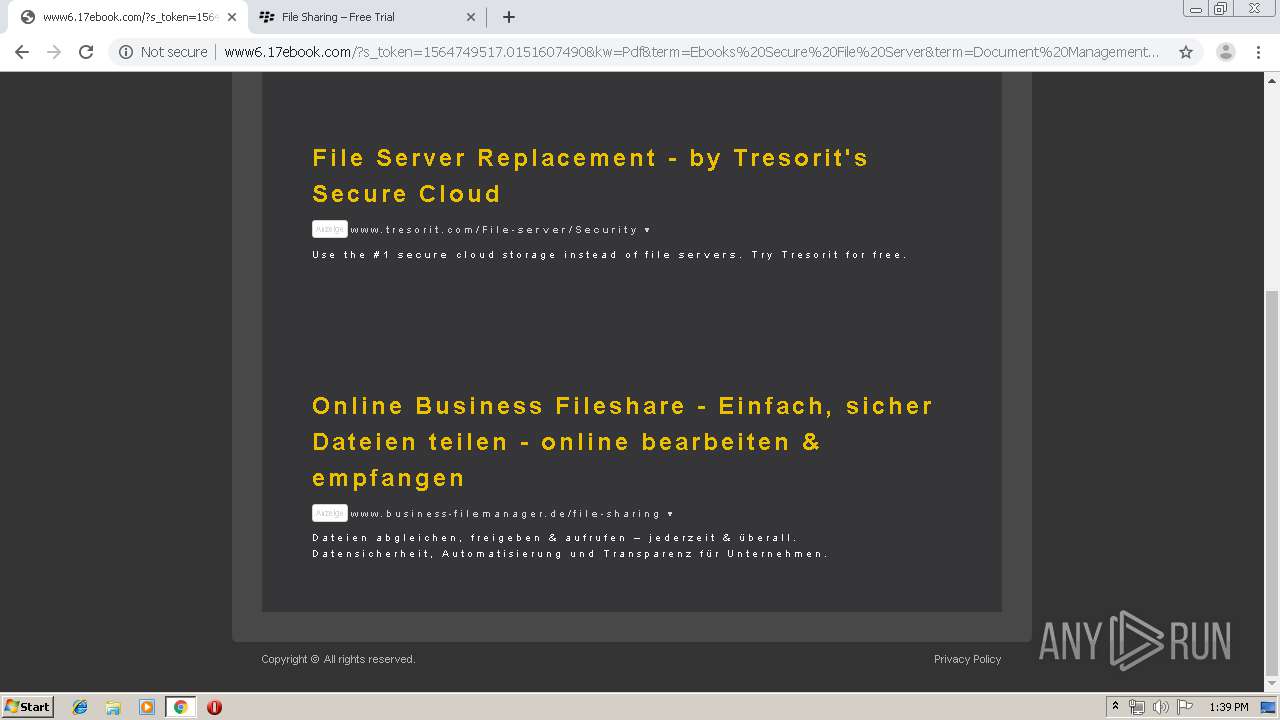Viewport: 1280px width, 720px height.
Task: Reload the current page
Action: (x=86, y=52)
